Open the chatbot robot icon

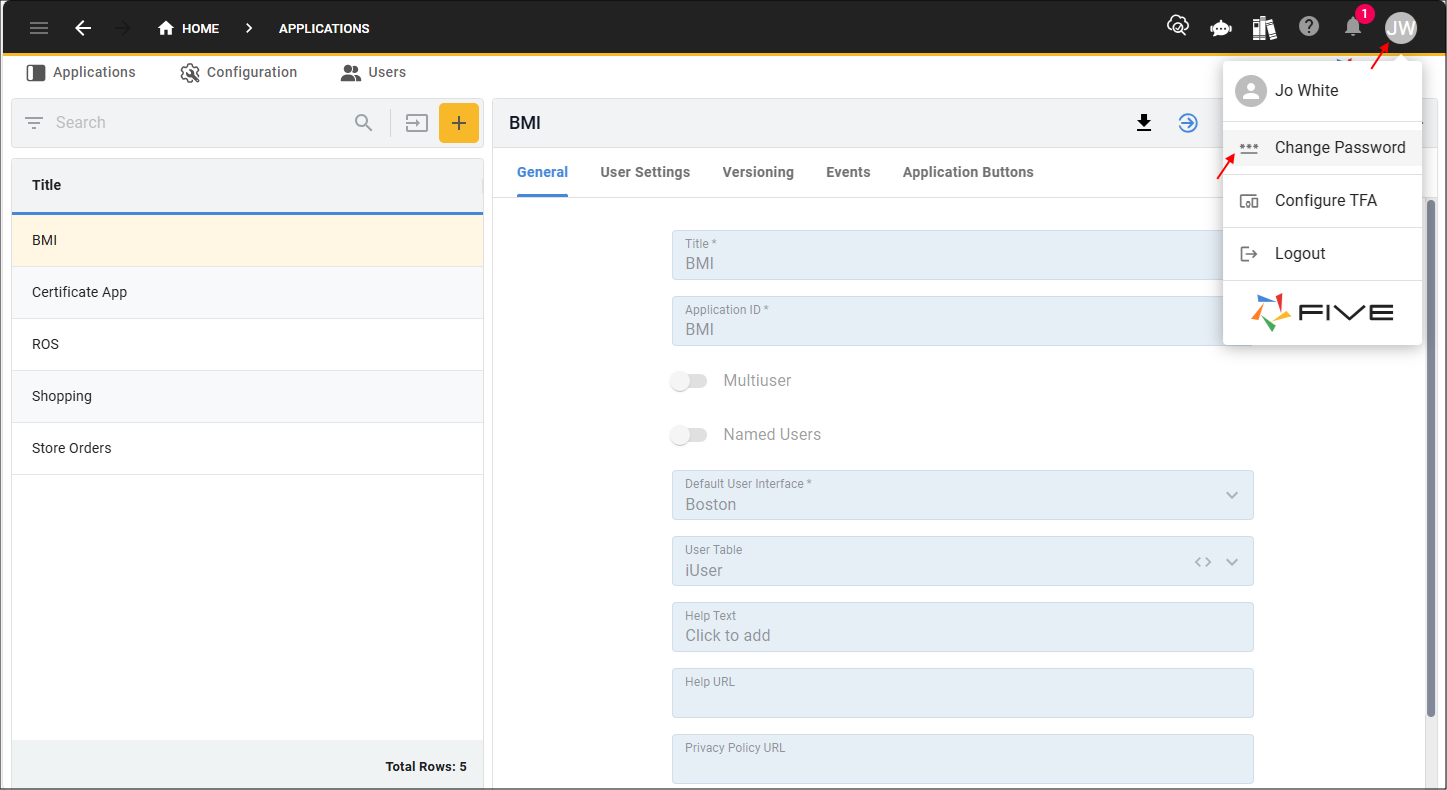(x=1221, y=28)
